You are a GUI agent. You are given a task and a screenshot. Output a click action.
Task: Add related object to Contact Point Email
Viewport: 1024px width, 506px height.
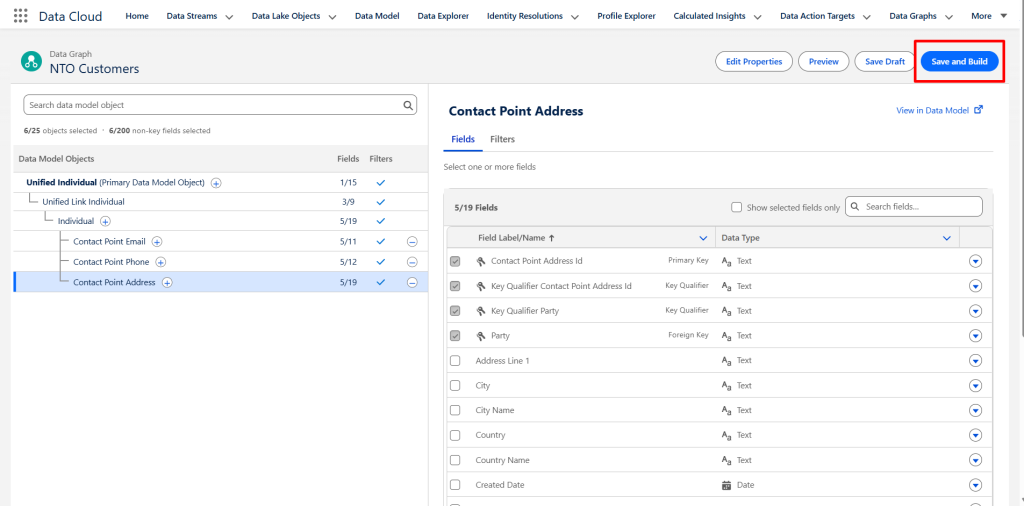click(x=157, y=242)
